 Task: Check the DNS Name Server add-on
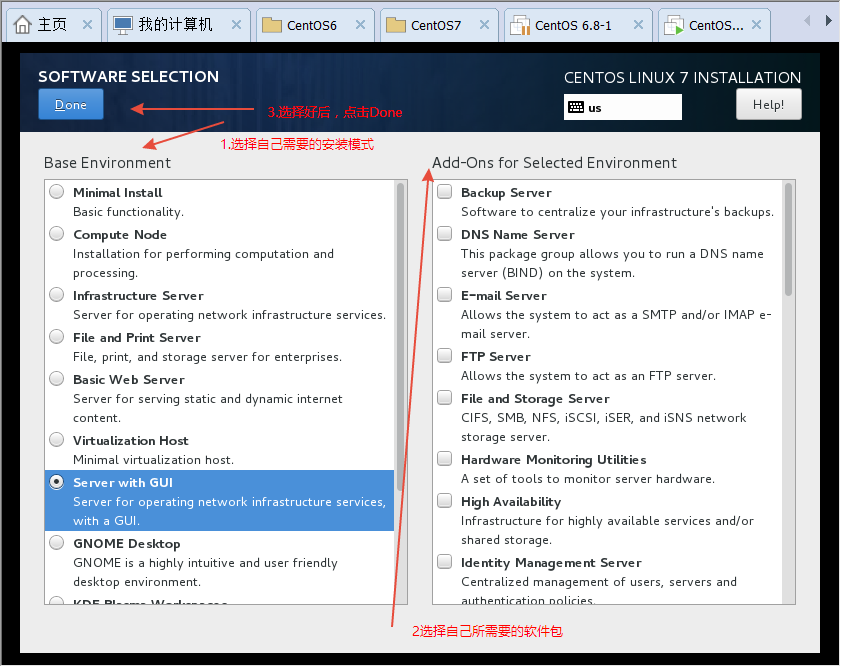pyautogui.click(x=445, y=233)
